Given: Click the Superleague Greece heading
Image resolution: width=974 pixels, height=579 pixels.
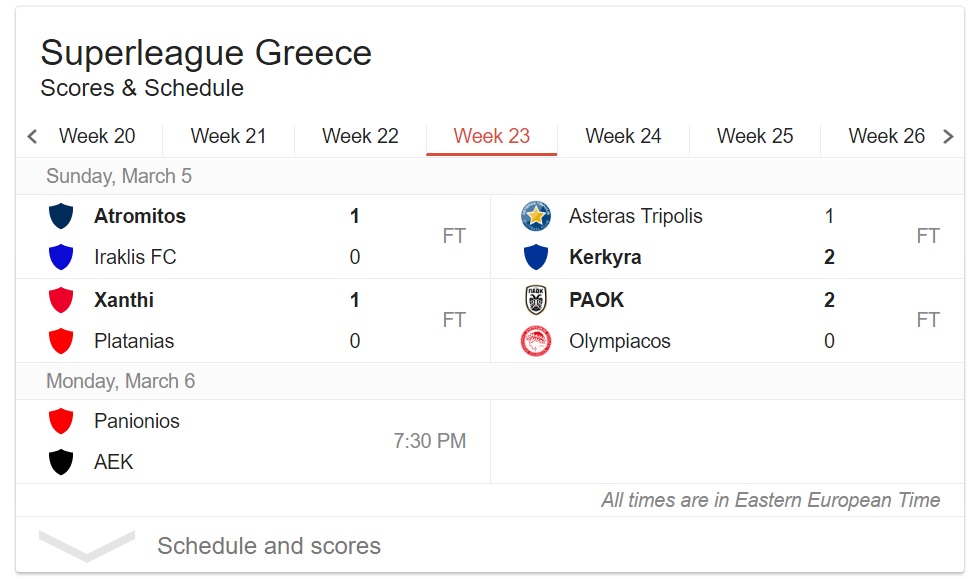Looking at the screenshot, I should click(206, 53).
